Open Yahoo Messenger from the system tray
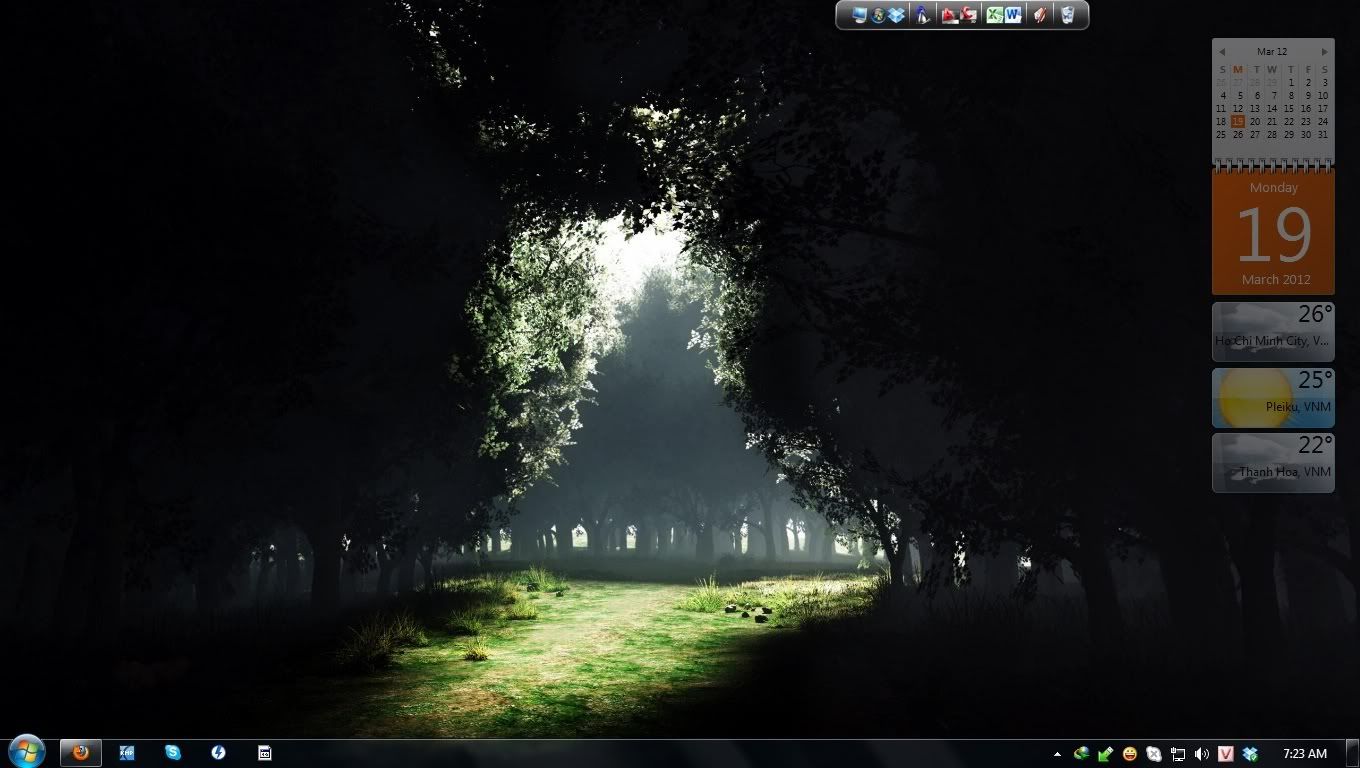1360x768 pixels. tap(1129, 753)
